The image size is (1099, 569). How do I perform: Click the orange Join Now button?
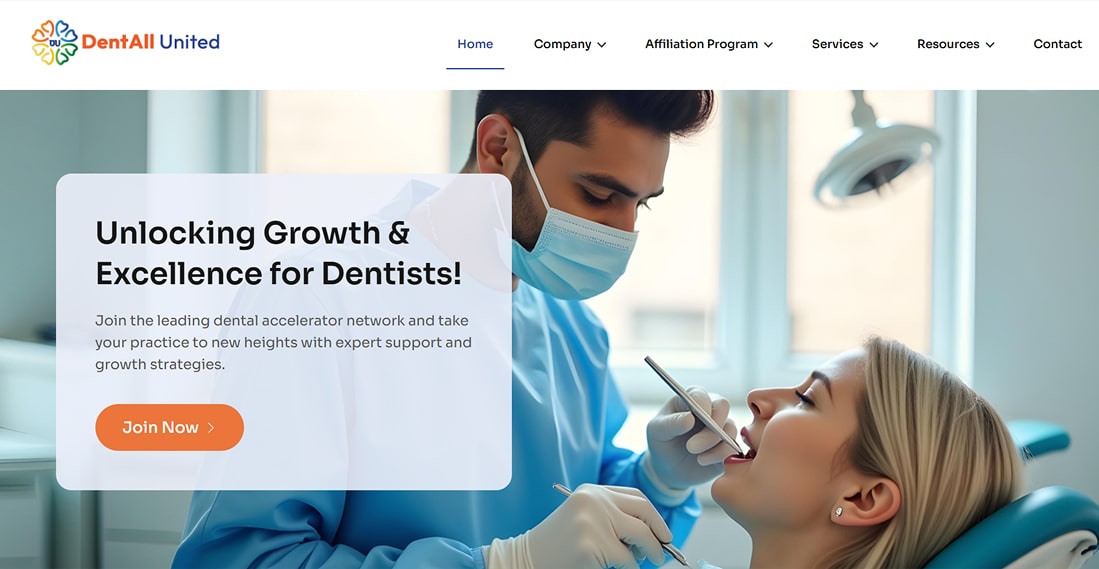click(x=170, y=427)
